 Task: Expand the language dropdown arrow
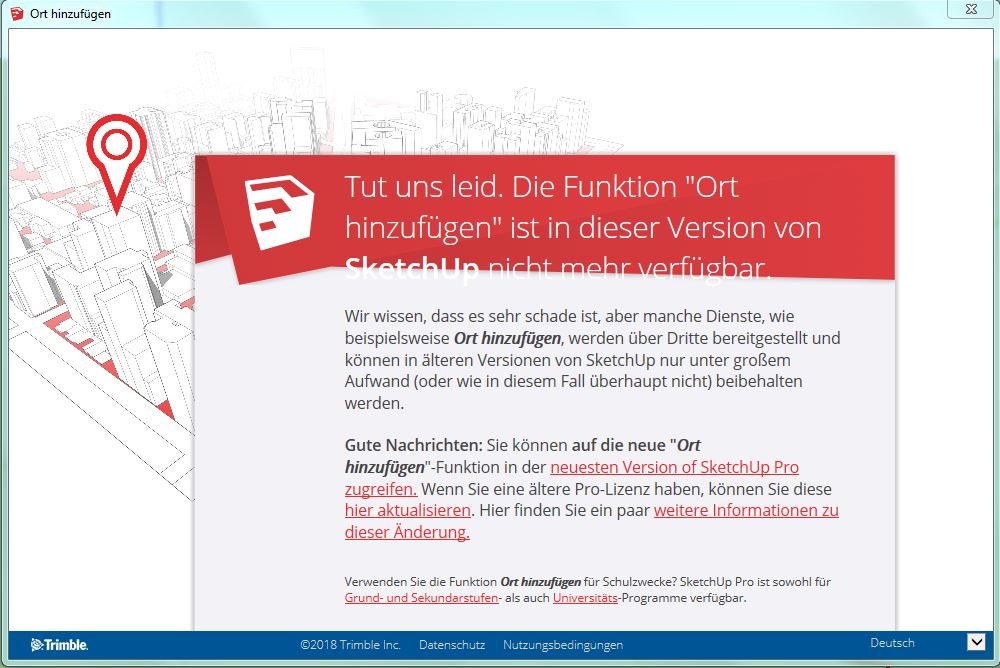tap(976, 643)
